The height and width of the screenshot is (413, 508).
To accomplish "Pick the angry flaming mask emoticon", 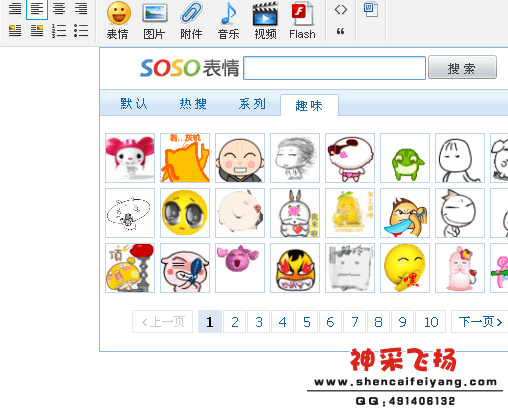I will coord(295,268).
